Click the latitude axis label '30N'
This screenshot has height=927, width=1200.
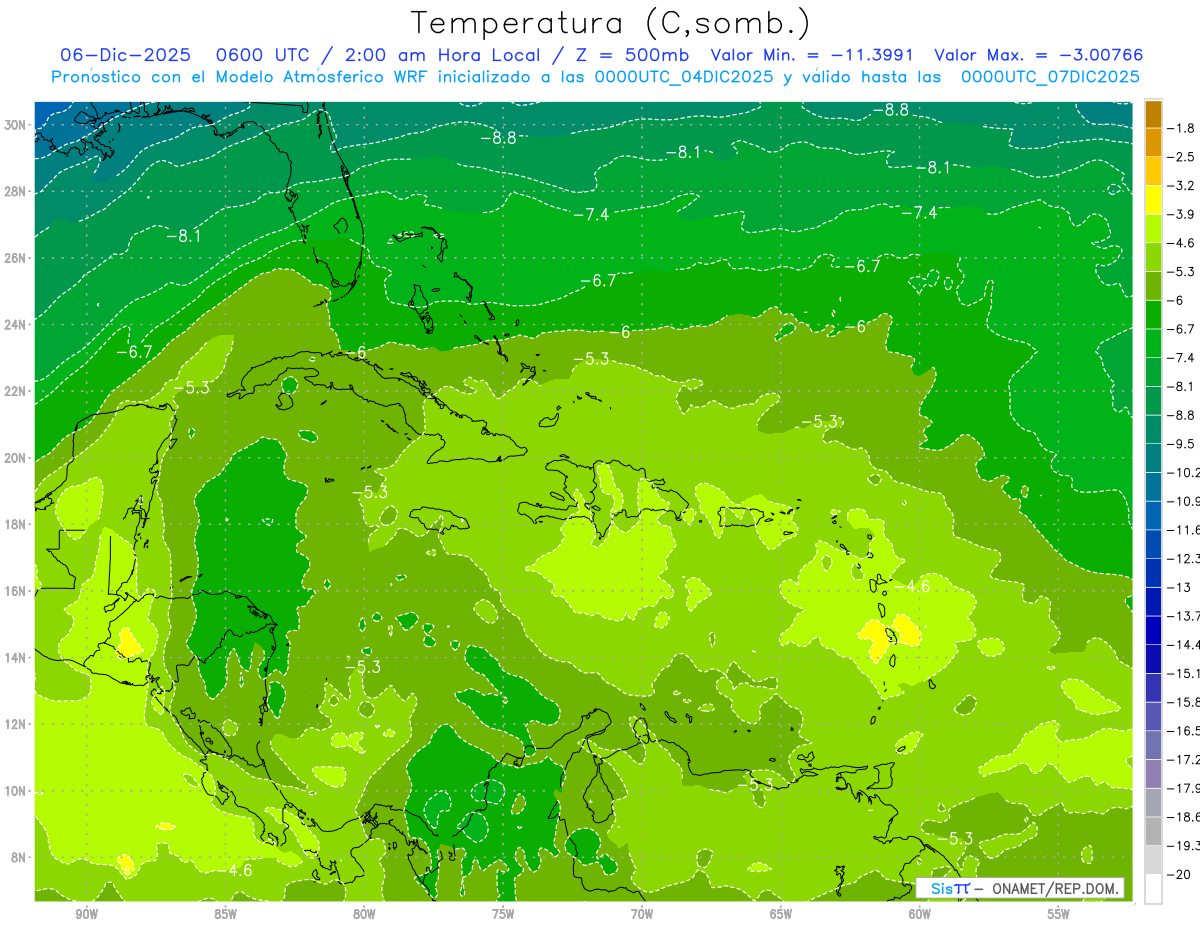click(x=16, y=125)
